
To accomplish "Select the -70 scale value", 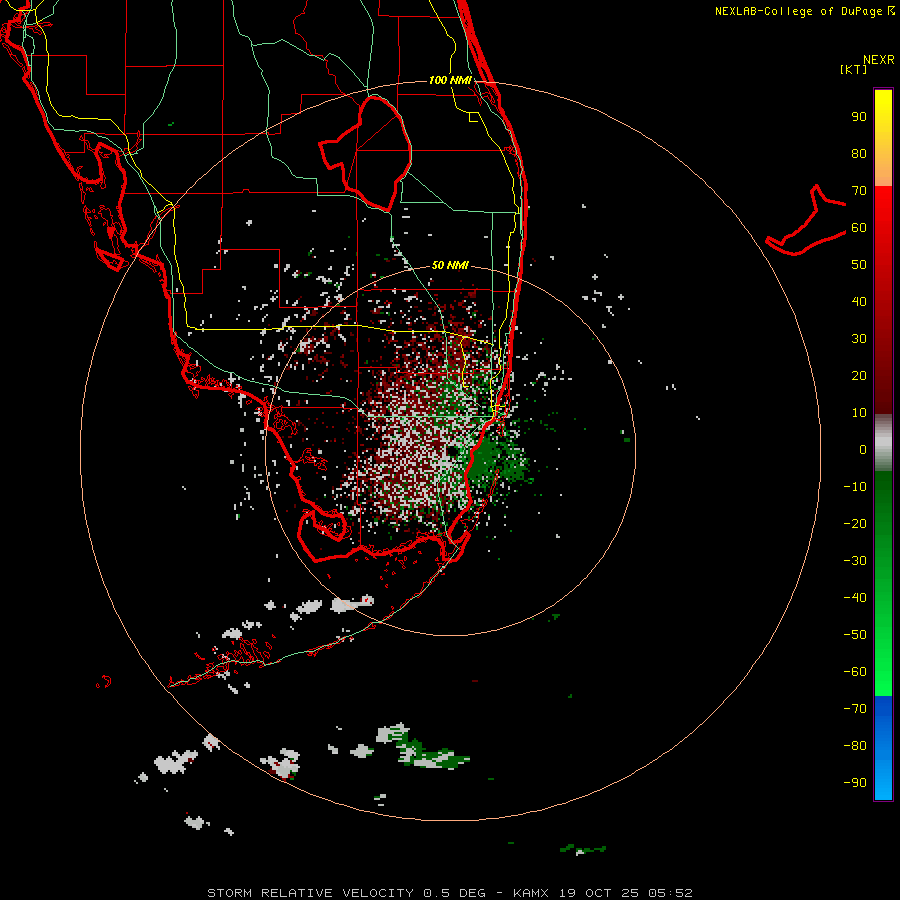I will (x=855, y=708).
